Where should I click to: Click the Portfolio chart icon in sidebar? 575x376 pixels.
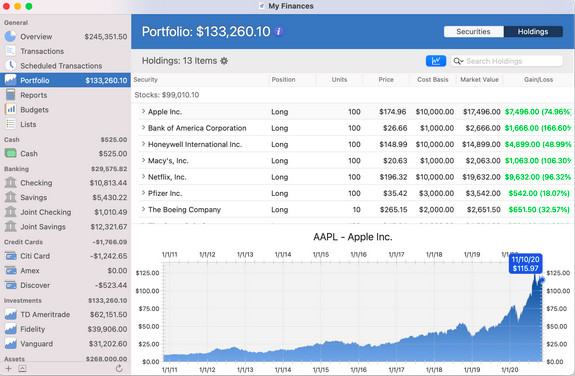click(10, 80)
